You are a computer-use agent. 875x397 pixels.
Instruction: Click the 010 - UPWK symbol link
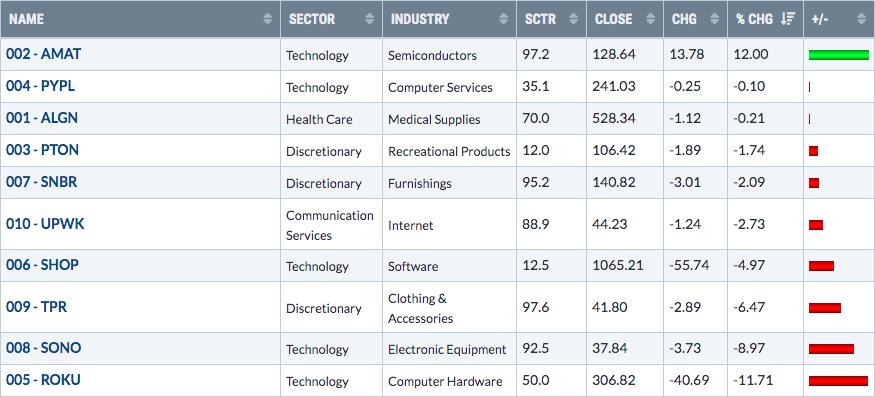point(45,224)
